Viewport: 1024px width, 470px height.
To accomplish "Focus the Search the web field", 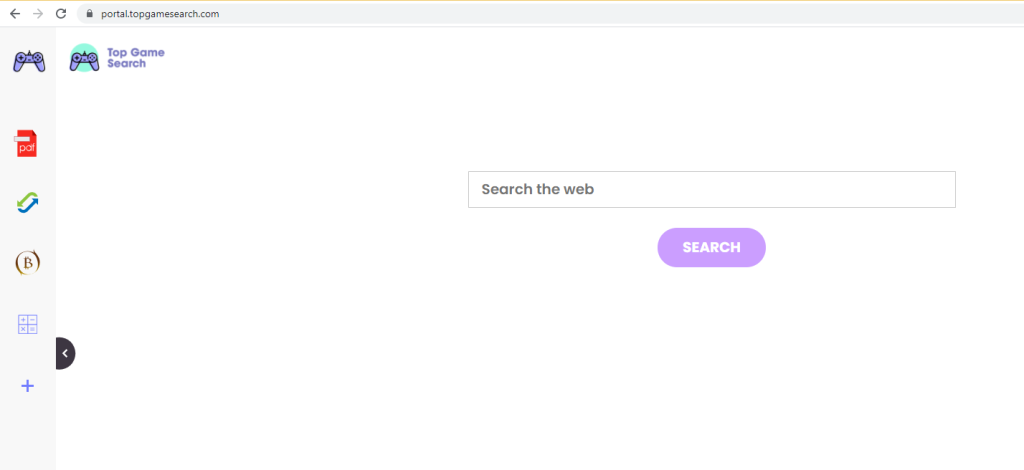I will (x=712, y=189).
